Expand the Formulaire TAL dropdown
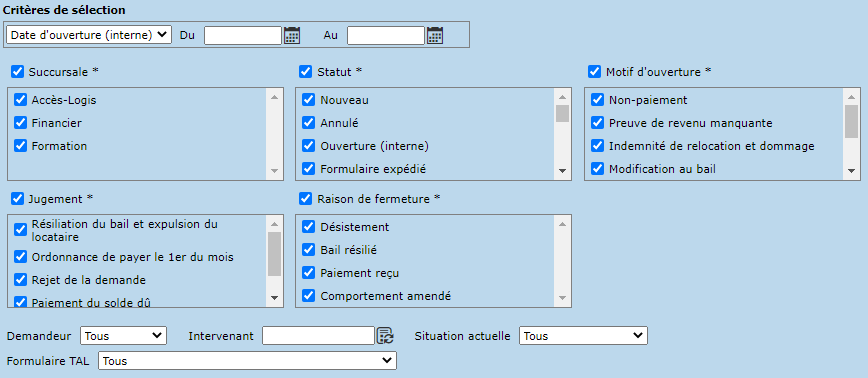868x378 pixels. click(247, 361)
